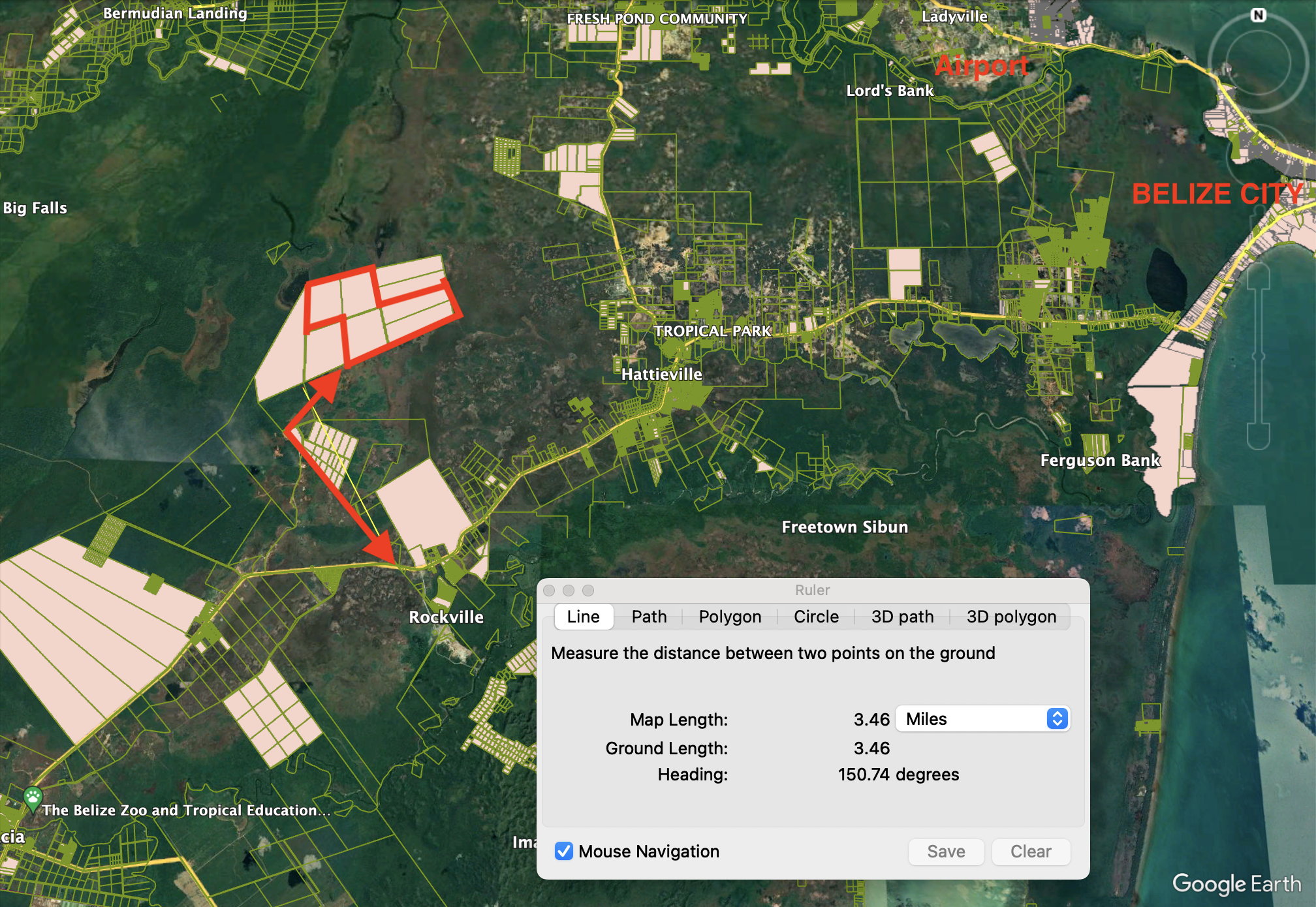Open the Miles units dropdown
Screen dimensions: 1316x907
pos(982,719)
